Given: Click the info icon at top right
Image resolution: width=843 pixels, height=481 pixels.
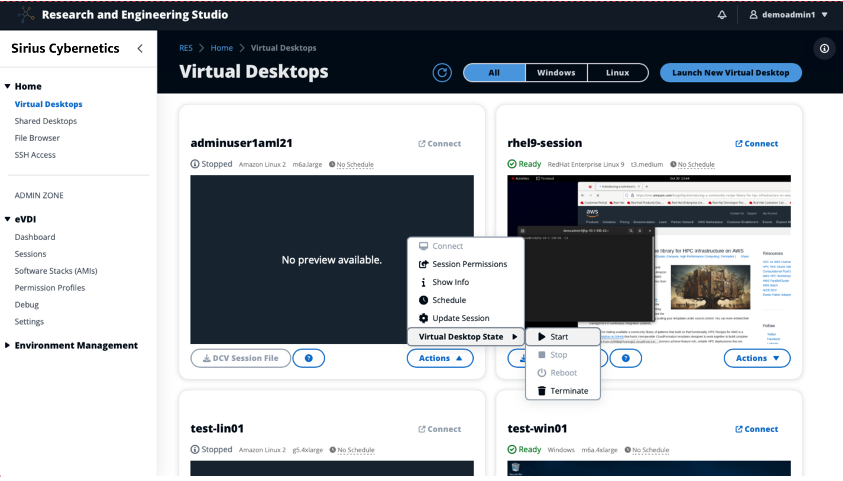Looking at the screenshot, I should [x=824, y=48].
